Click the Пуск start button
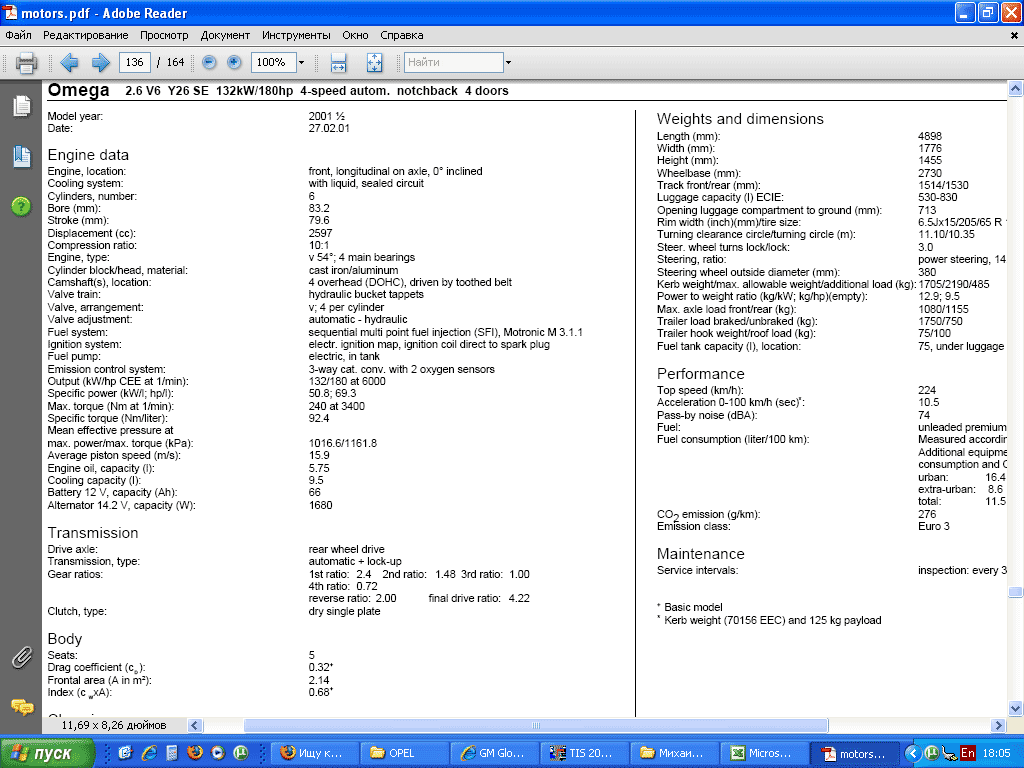Screen dimensions: 1024x768 [x=48, y=753]
